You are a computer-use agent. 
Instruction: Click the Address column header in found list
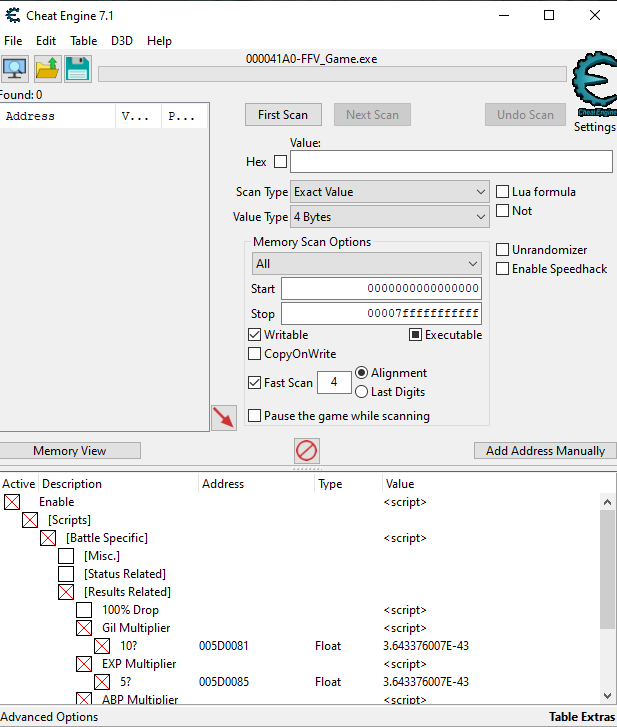[x=58, y=116]
